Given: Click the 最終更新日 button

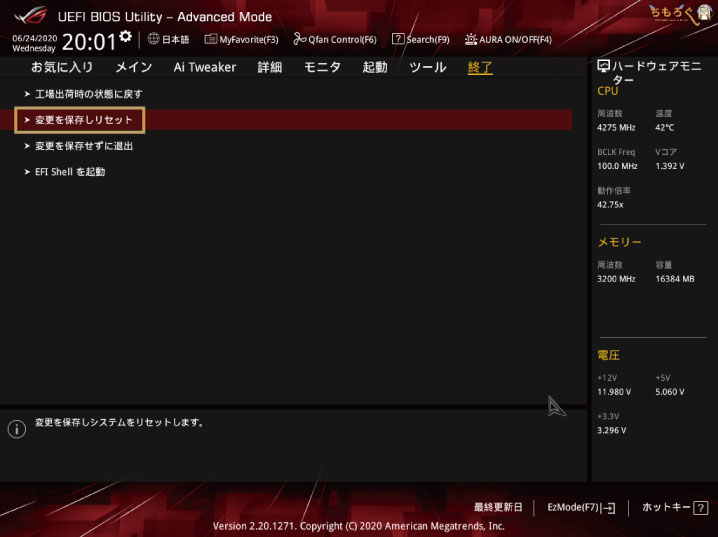Looking at the screenshot, I should pos(498,507).
